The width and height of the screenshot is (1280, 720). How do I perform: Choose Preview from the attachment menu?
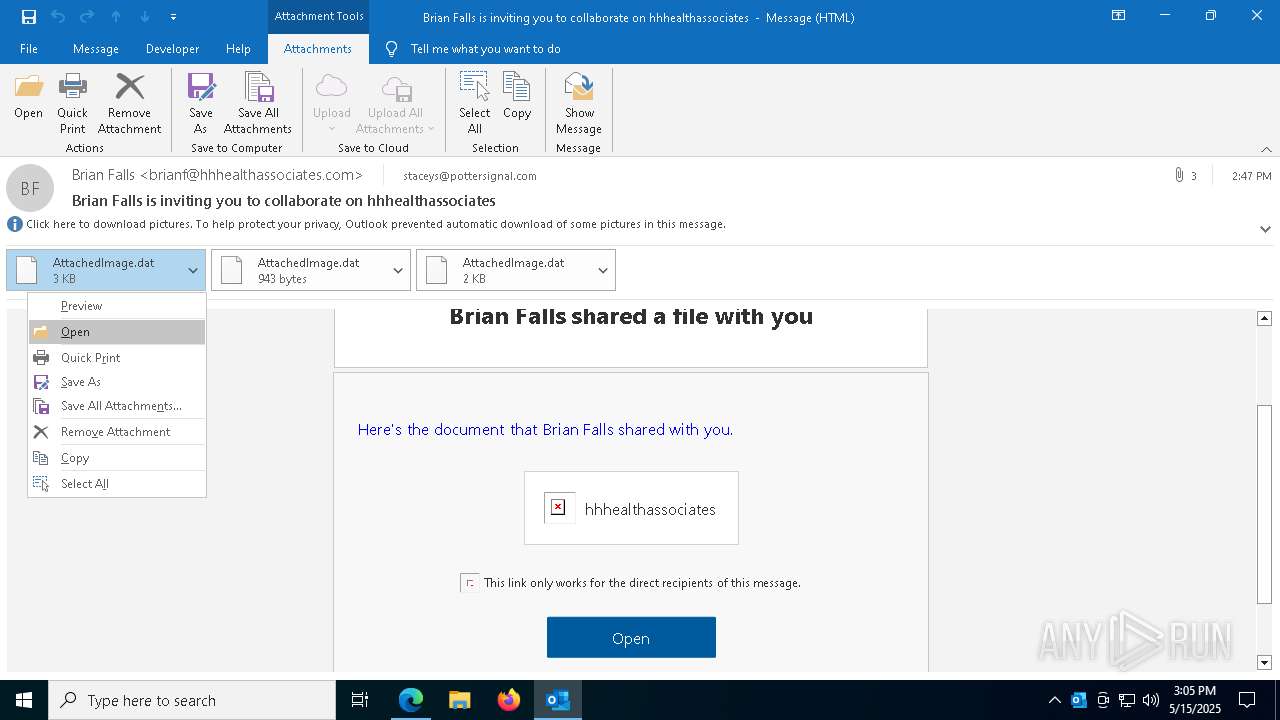pos(117,306)
